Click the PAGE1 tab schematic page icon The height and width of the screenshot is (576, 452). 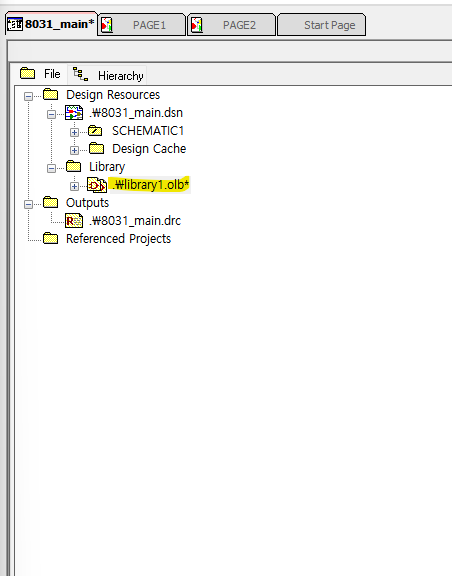point(107,25)
